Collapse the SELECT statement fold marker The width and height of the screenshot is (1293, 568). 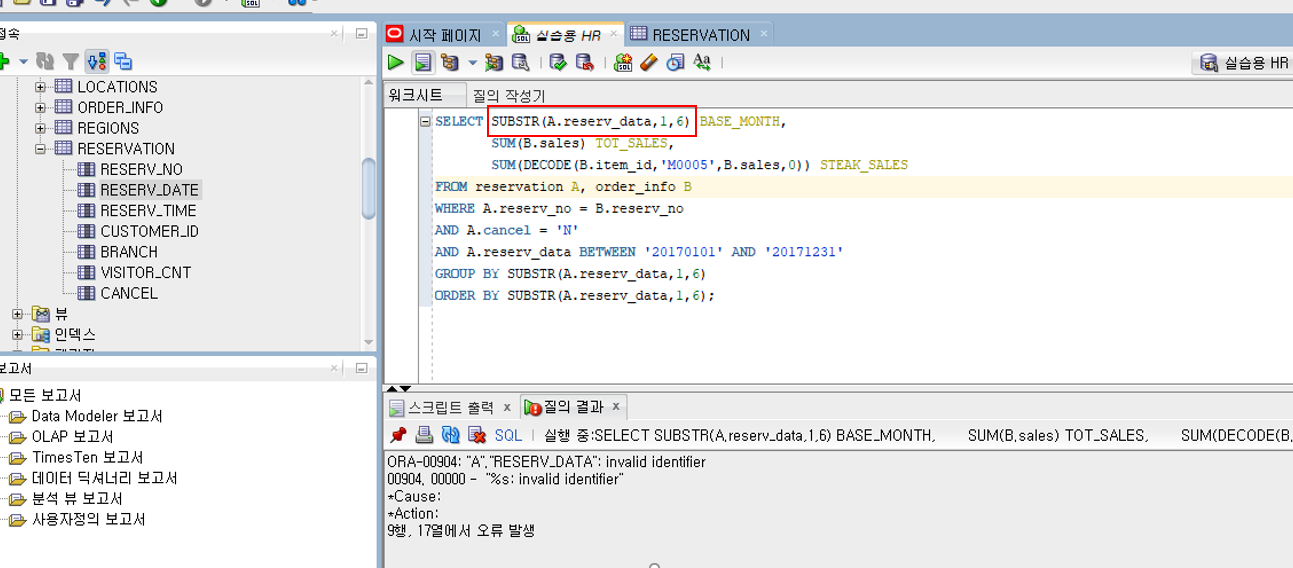426,121
